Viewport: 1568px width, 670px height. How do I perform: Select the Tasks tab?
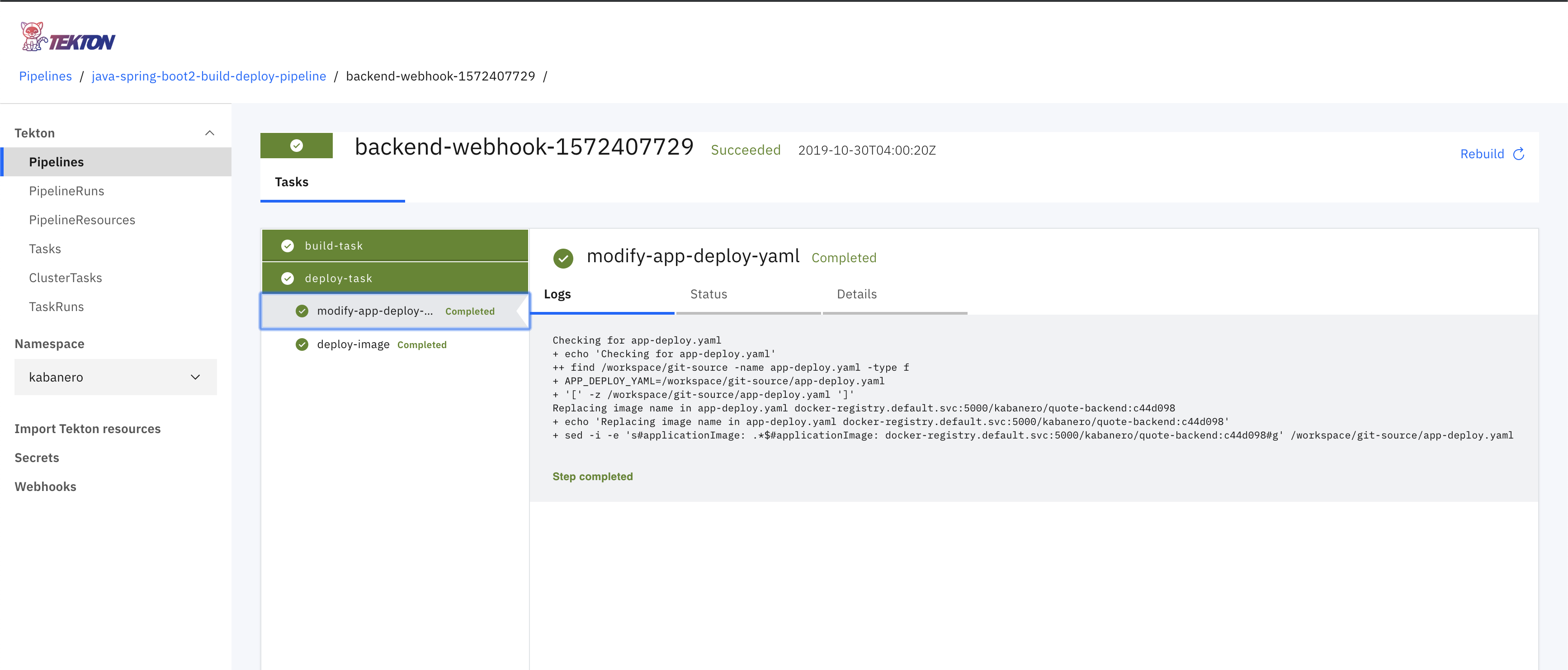pos(332,183)
